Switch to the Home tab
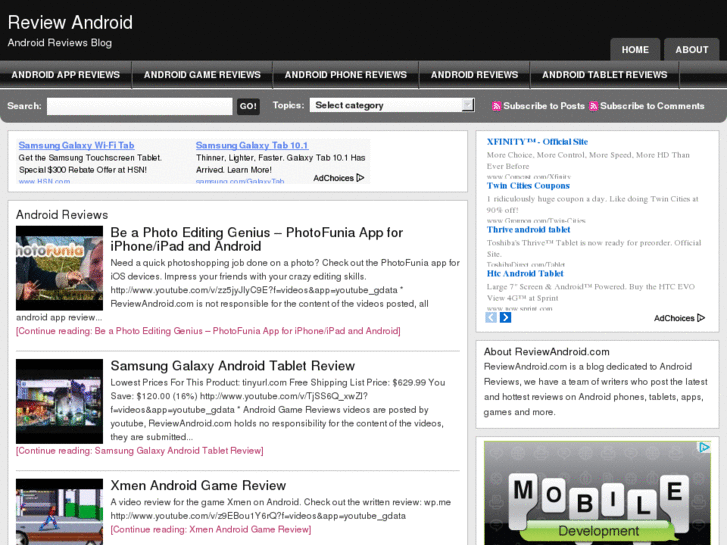The height and width of the screenshot is (545, 727). coord(635,50)
